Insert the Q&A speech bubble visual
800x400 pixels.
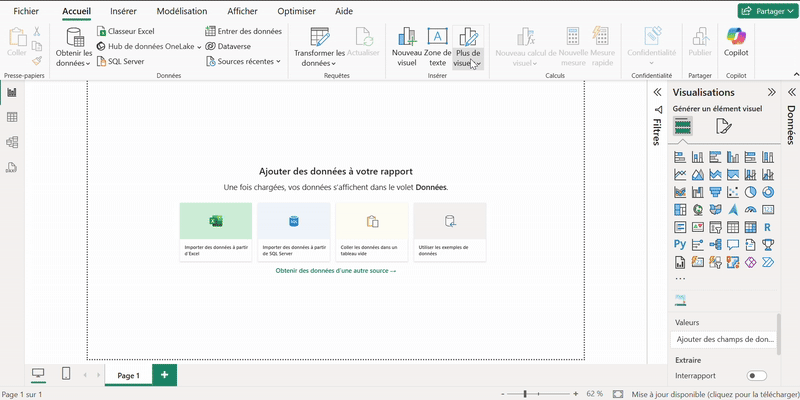coord(732,244)
